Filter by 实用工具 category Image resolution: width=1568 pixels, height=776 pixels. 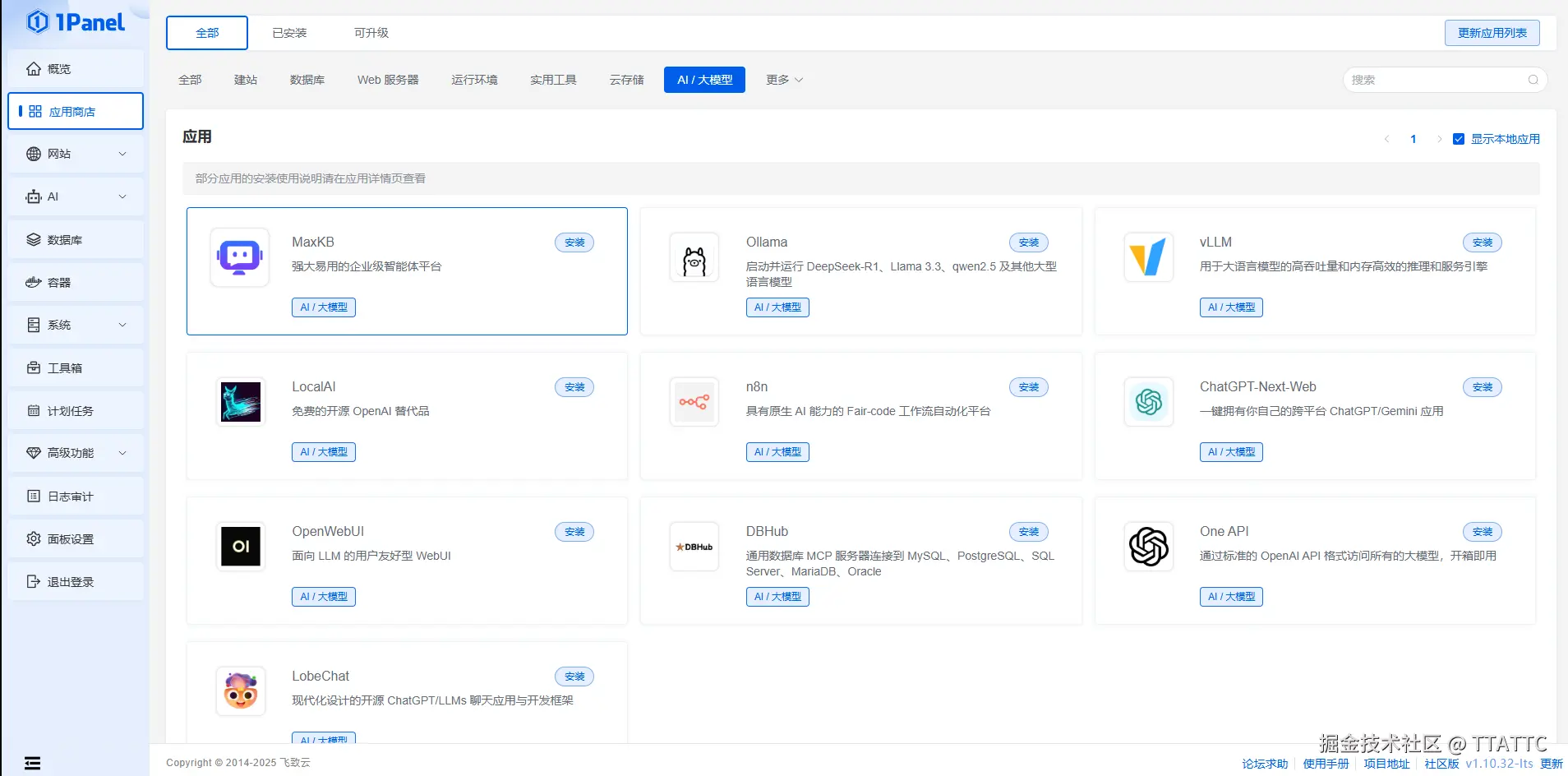[553, 80]
